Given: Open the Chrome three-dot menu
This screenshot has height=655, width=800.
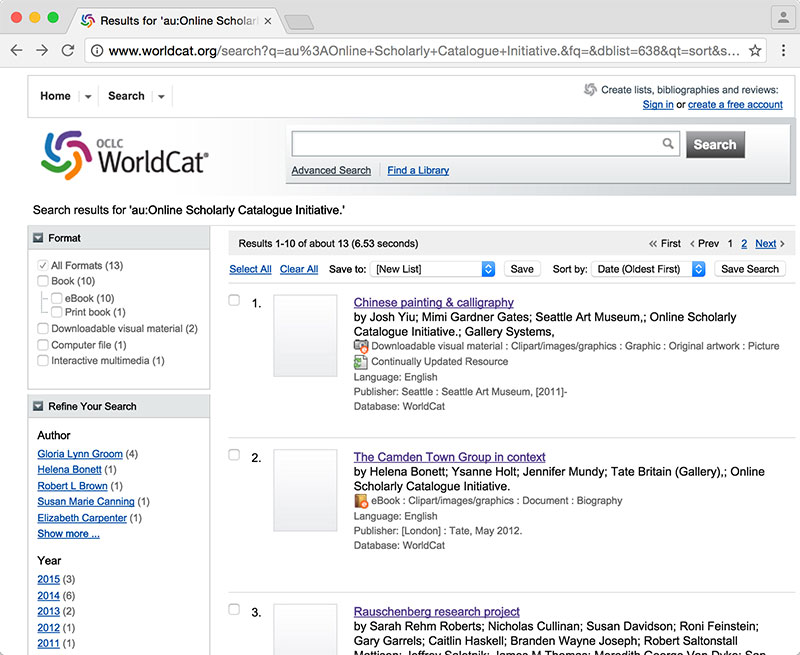Looking at the screenshot, I should pos(783,51).
